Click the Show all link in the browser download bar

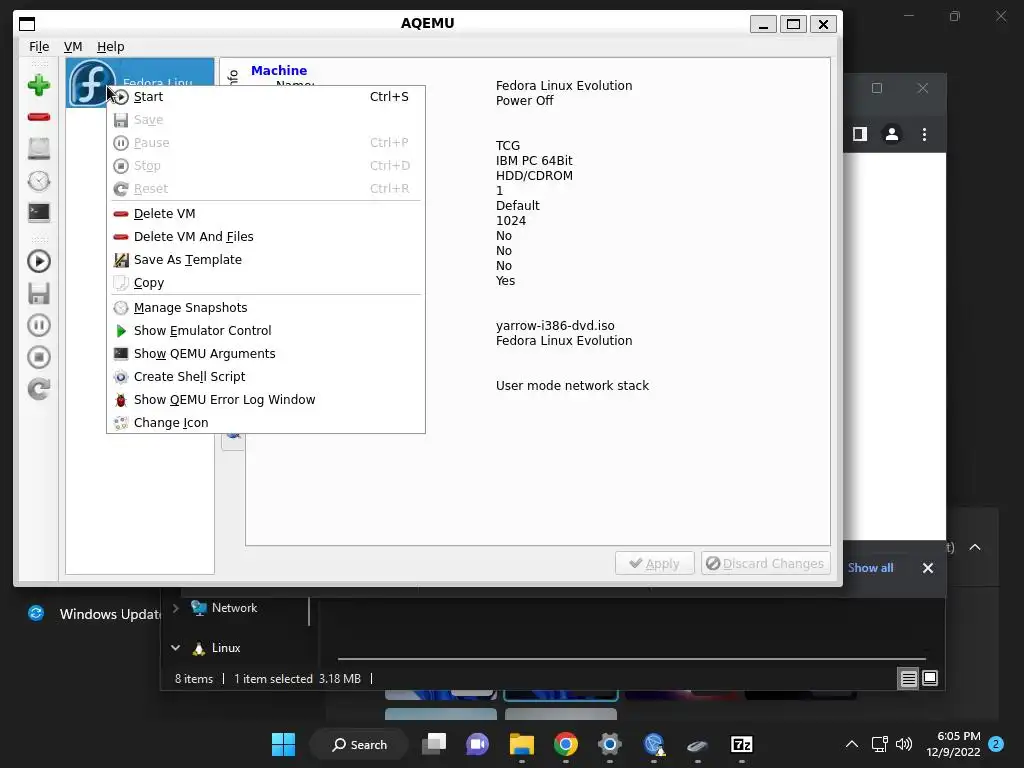click(871, 568)
